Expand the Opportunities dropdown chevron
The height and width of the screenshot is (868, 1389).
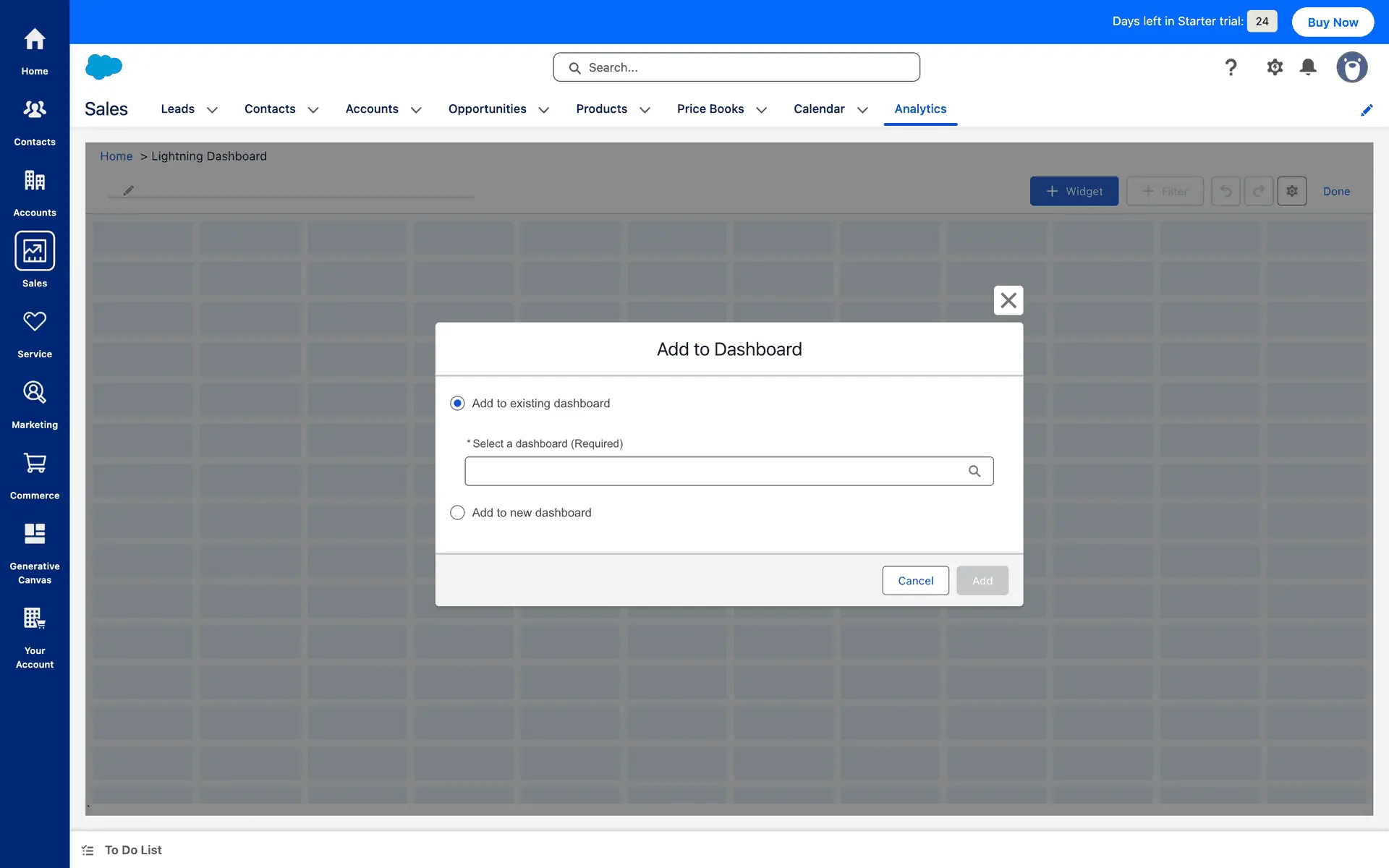544,110
